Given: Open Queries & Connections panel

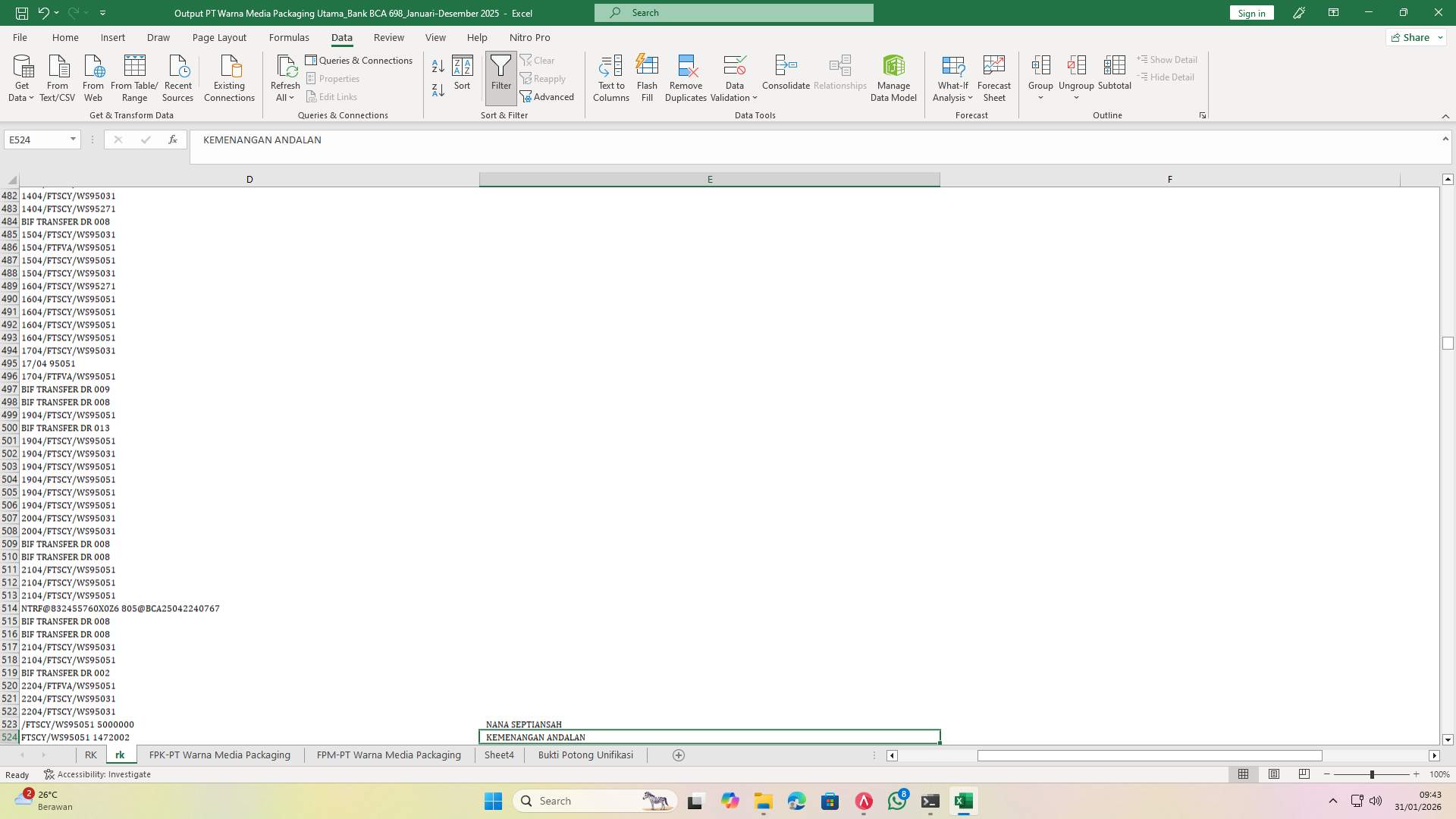Looking at the screenshot, I should [359, 60].
